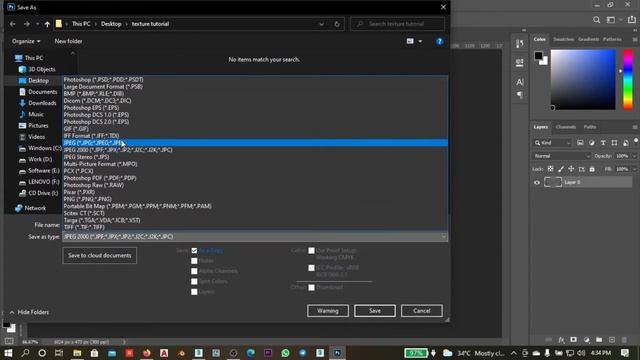Click the Save button
Viewport: 640px width, 360px height.
(x=375, y=311)
